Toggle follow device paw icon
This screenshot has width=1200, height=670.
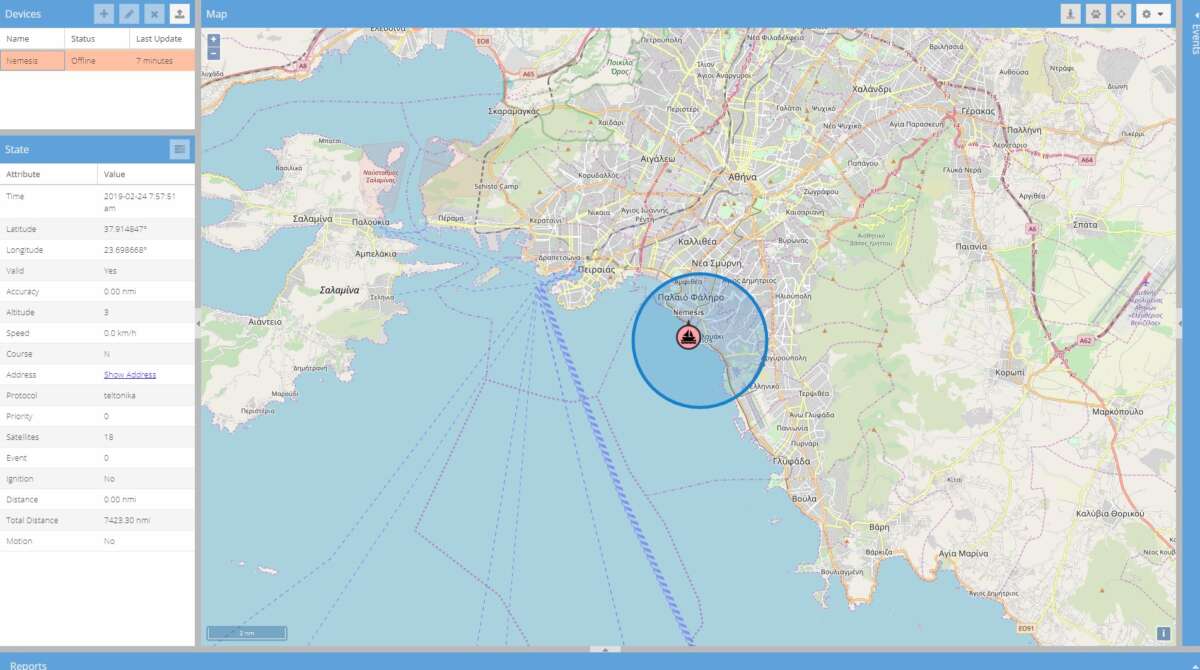(x=1096, y=14)
